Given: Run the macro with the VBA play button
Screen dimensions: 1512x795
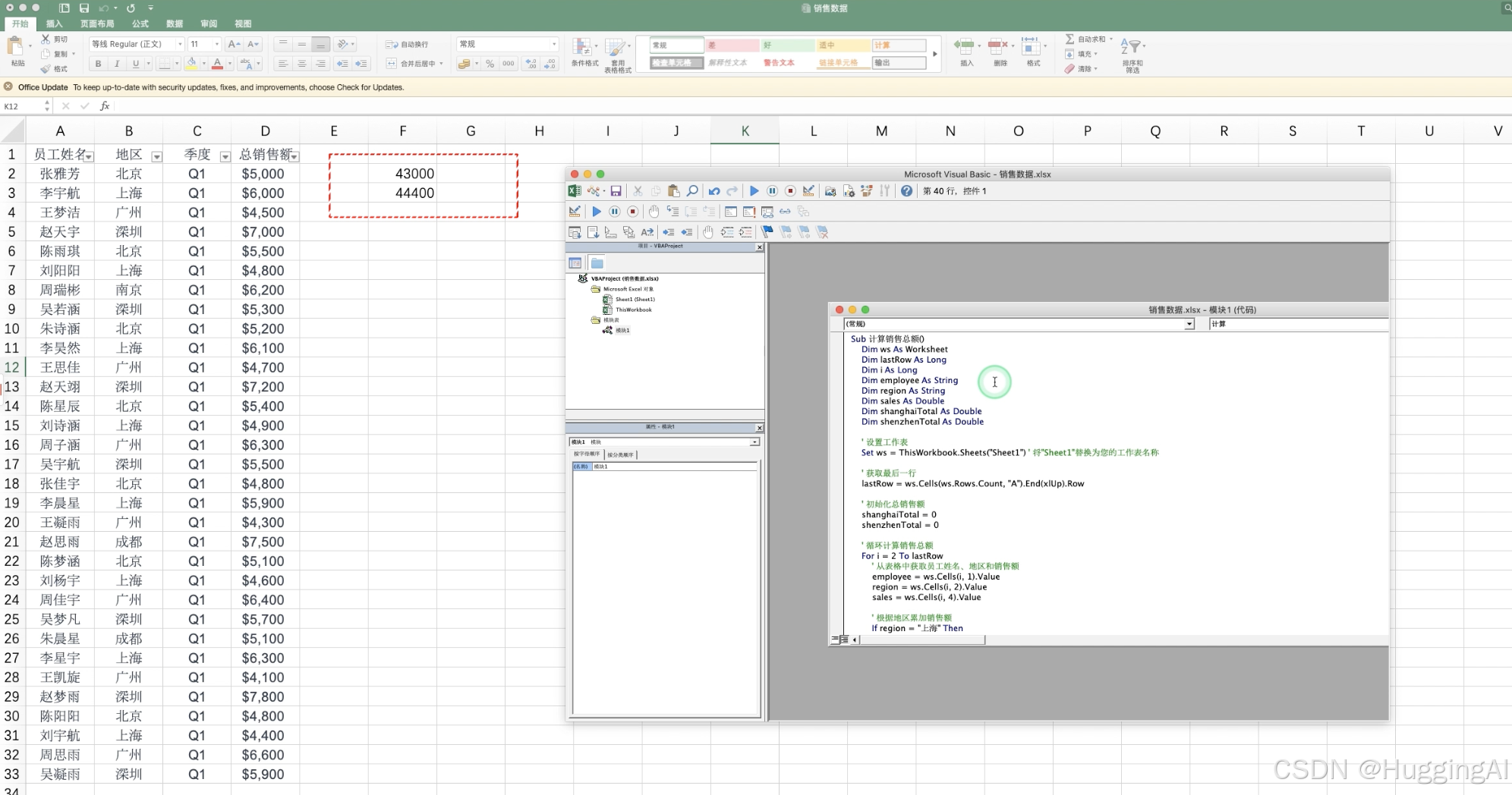Looking at the screenshot, I should click(x=754, y=191).
